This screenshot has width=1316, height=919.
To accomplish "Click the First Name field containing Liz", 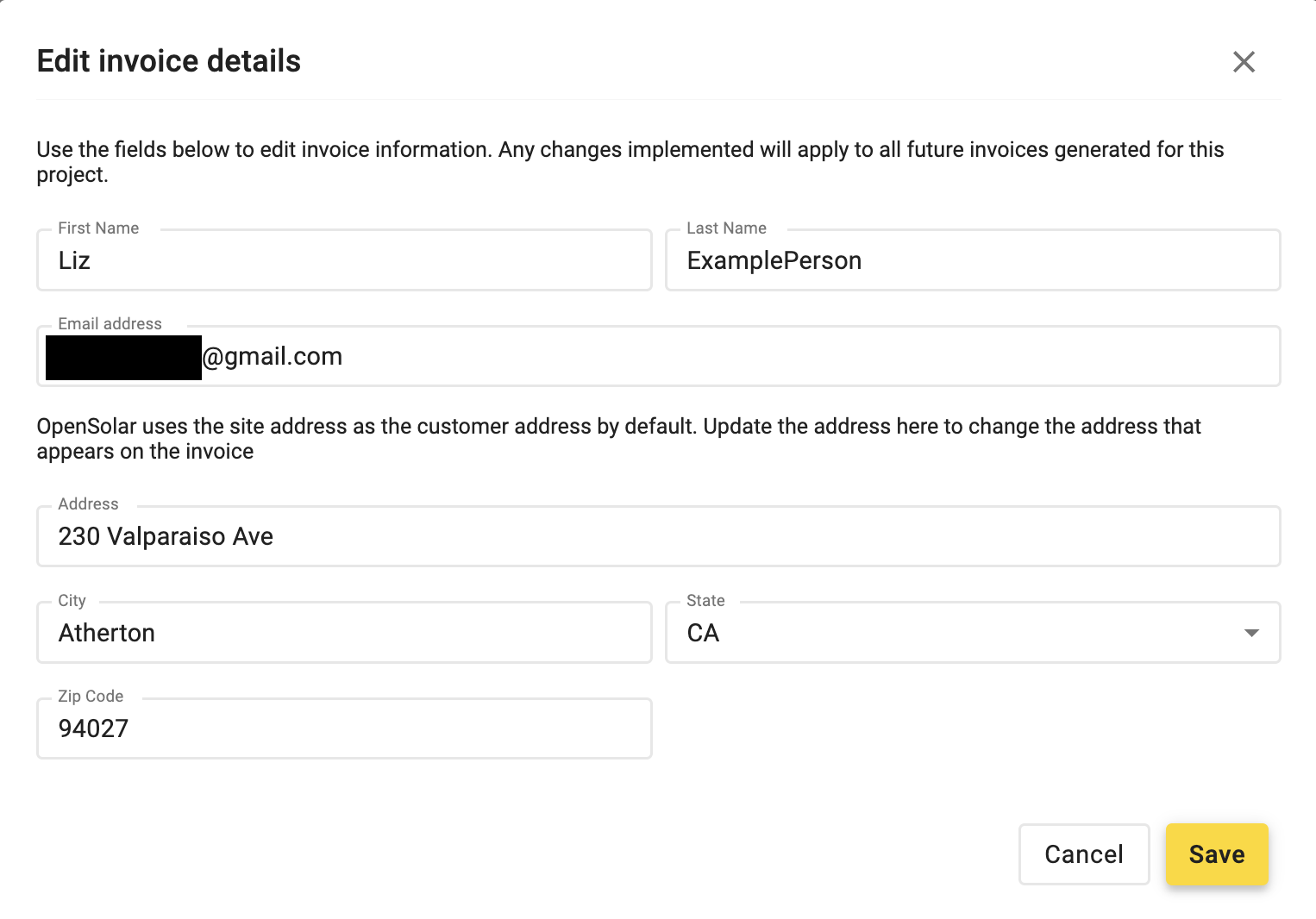I will coord(344,259).
